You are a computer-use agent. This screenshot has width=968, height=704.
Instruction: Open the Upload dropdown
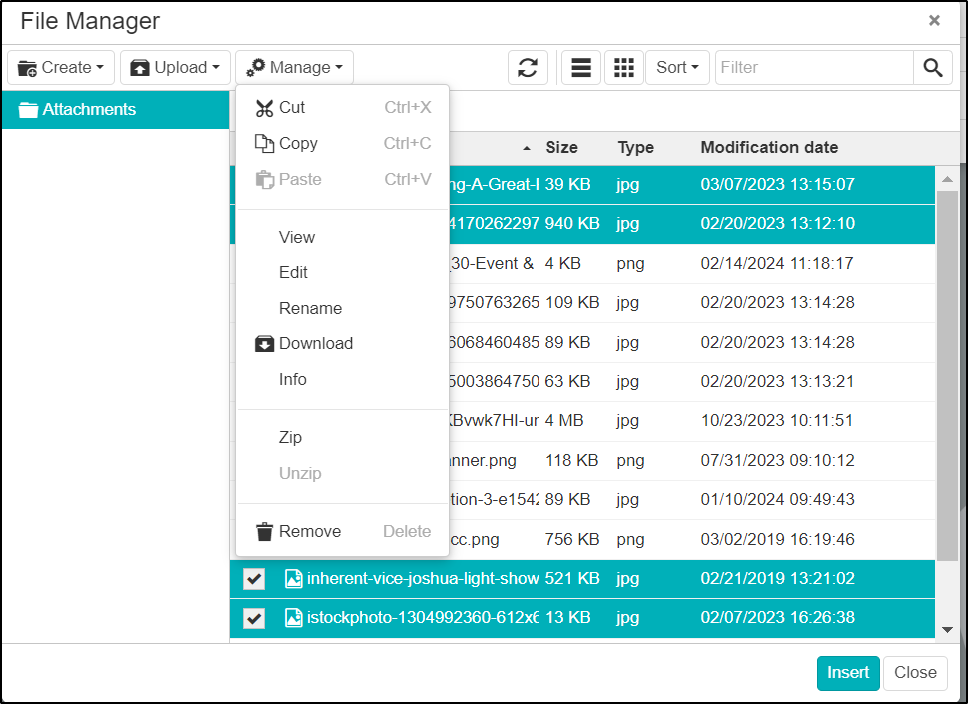[175, 67]
